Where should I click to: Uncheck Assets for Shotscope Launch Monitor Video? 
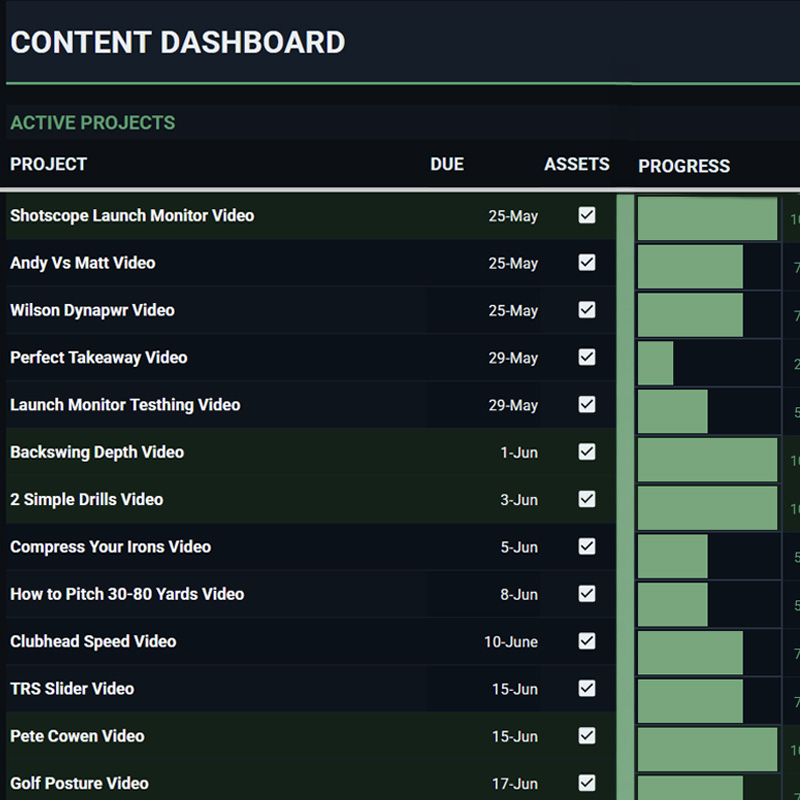point(587,215)
